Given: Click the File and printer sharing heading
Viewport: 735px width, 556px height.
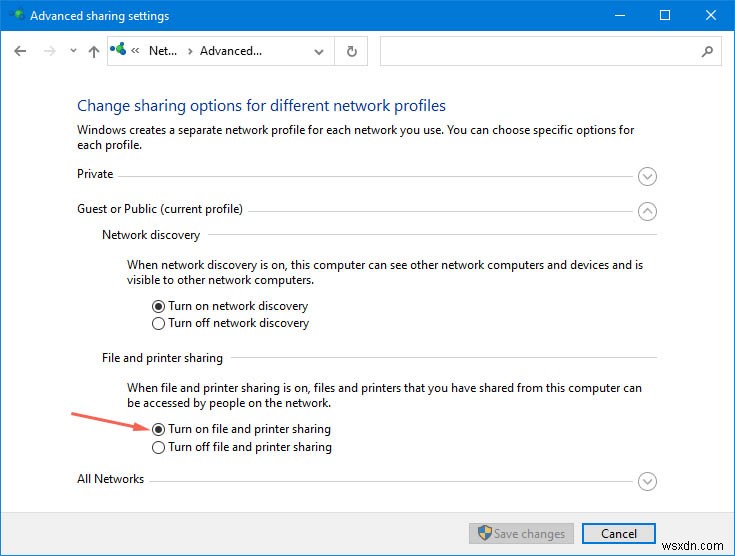Looking at the screenshot, I should click(162, 358).
